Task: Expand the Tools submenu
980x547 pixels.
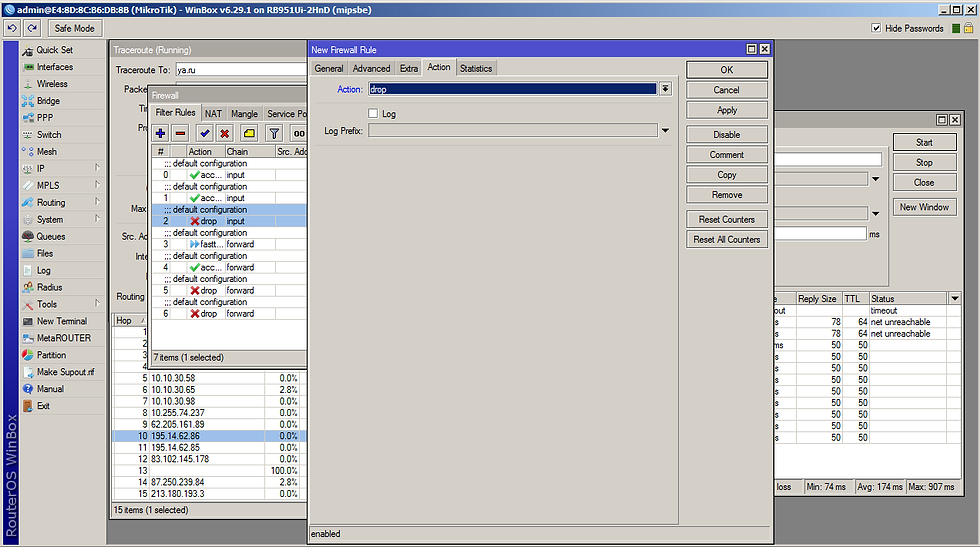Action: 98,304
